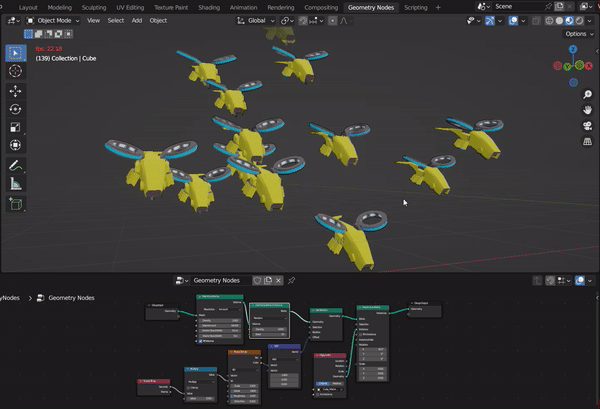Switch to the Scripting workspace tab
Image resolution: width=600 pixels, height=409 pixels.
coord(416,7)
